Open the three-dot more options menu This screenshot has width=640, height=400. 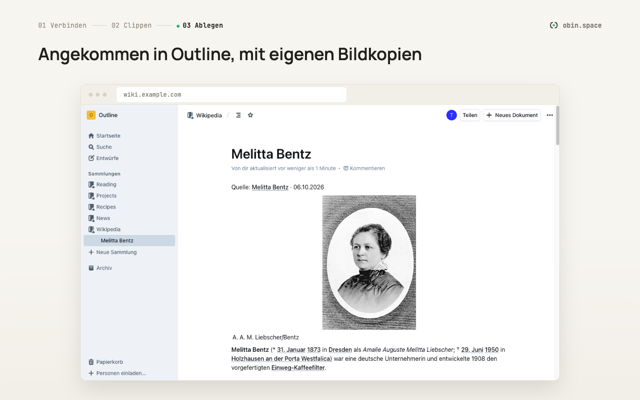550,115
